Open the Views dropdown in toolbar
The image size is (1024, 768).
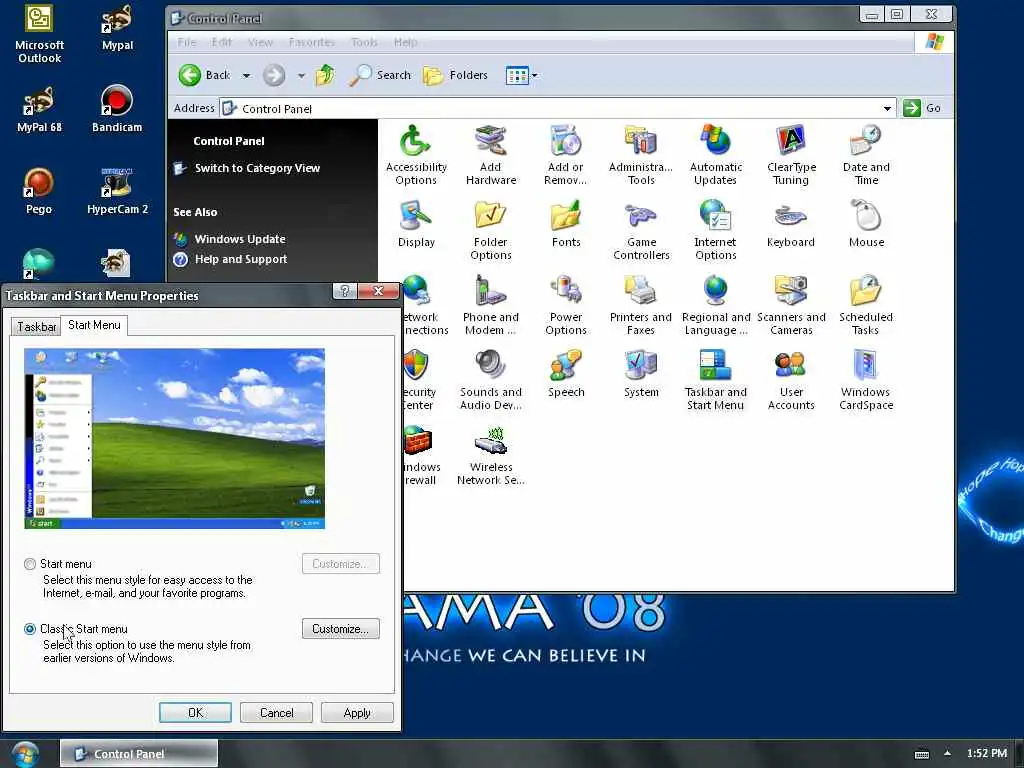click(x=522, y=76)
